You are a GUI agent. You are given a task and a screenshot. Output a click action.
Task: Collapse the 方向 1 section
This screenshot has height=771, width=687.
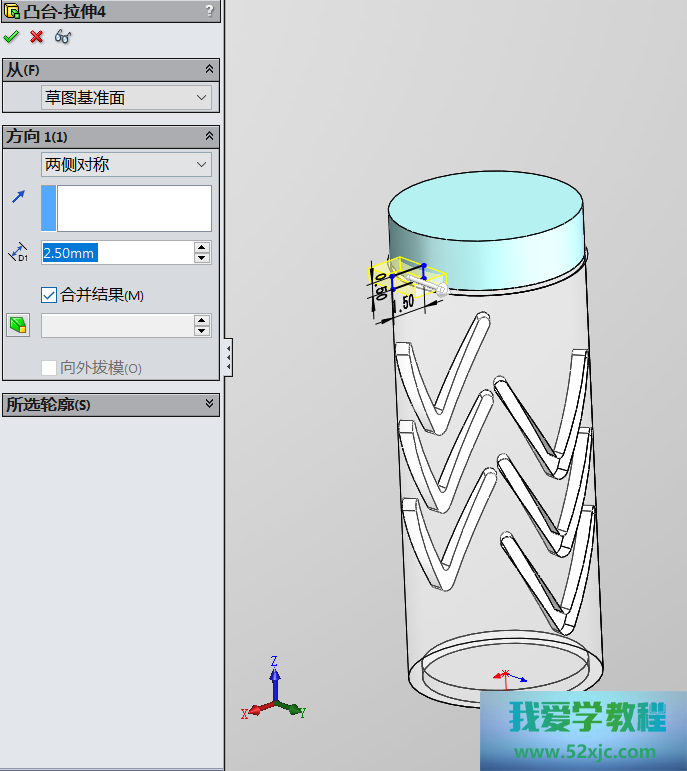click(x=209, y=136)
